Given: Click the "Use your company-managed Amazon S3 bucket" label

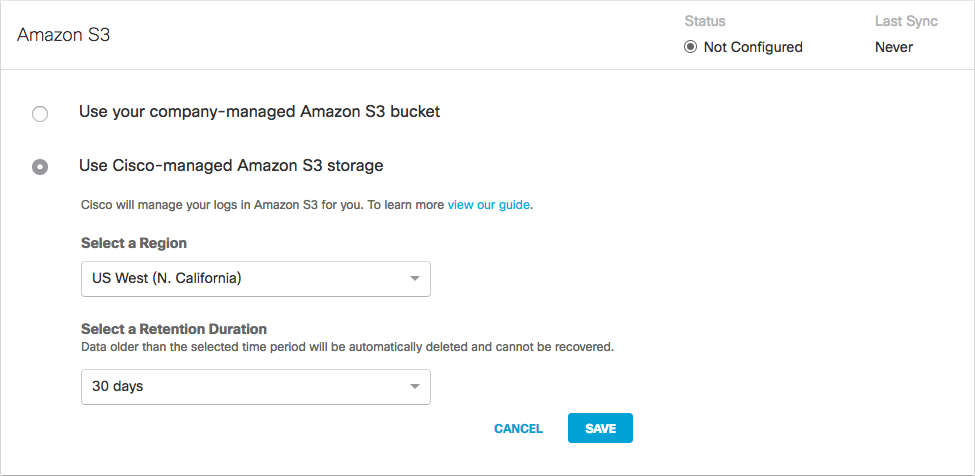Looking at the screenshot, I should [259, 111].
